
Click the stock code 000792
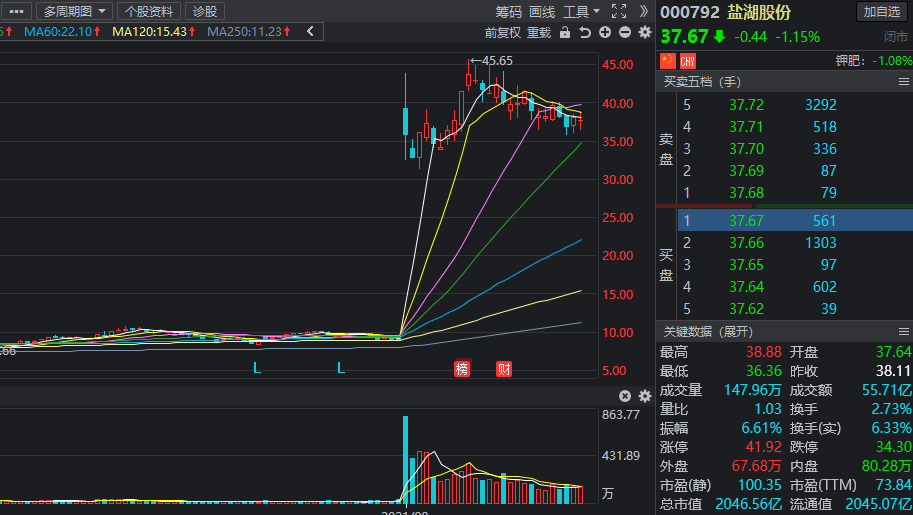[x=690, y=12]
